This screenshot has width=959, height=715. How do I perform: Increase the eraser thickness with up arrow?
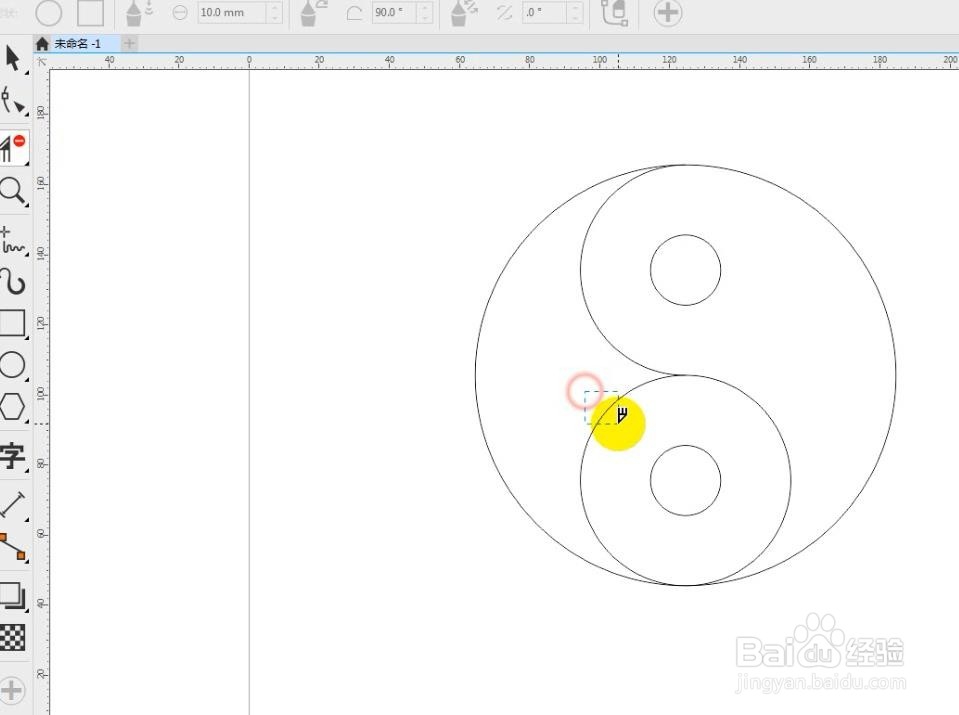coord(275,7)
